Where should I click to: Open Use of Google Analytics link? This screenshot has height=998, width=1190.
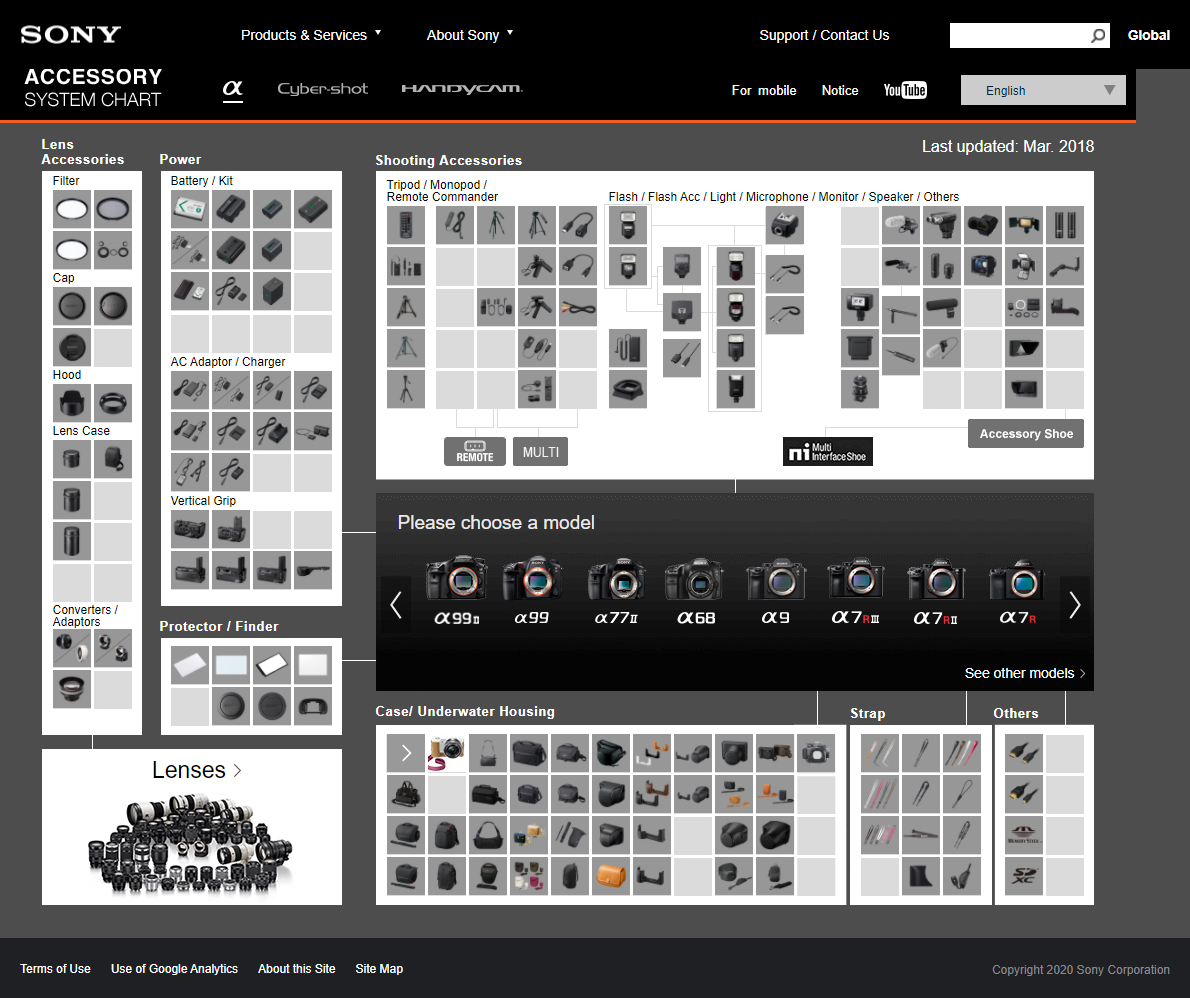[175, 968]
